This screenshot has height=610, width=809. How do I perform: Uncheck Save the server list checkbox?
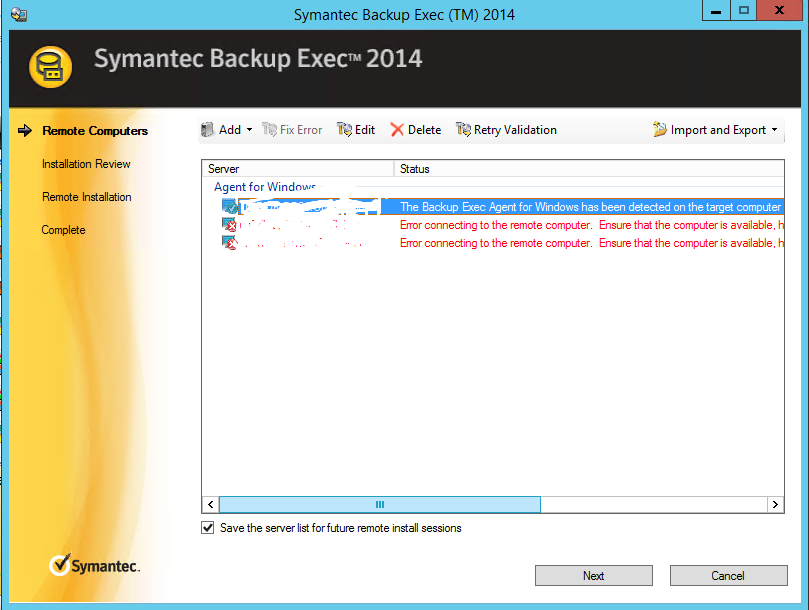coord(207,528)
